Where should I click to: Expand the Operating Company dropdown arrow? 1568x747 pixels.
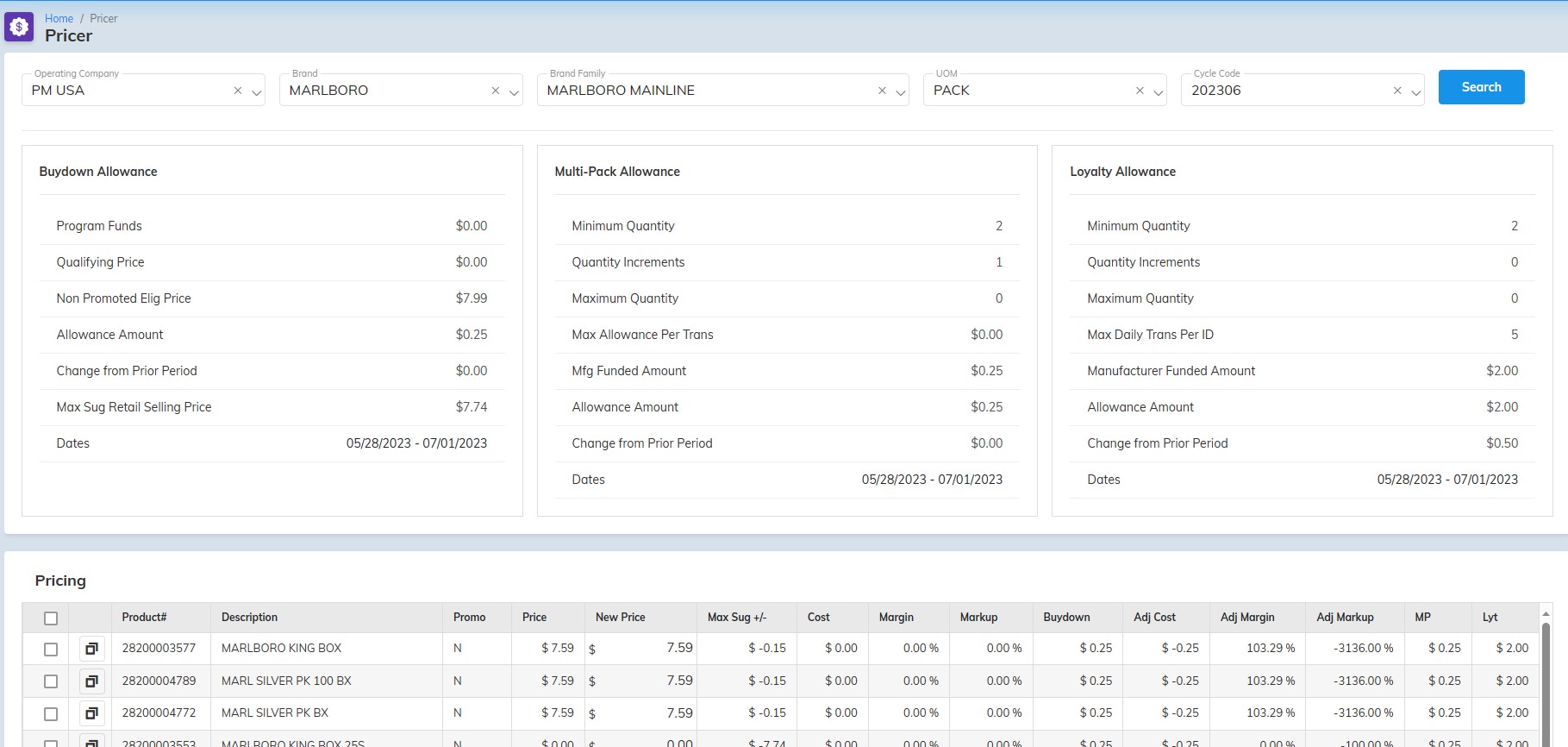tap(256, 92)
